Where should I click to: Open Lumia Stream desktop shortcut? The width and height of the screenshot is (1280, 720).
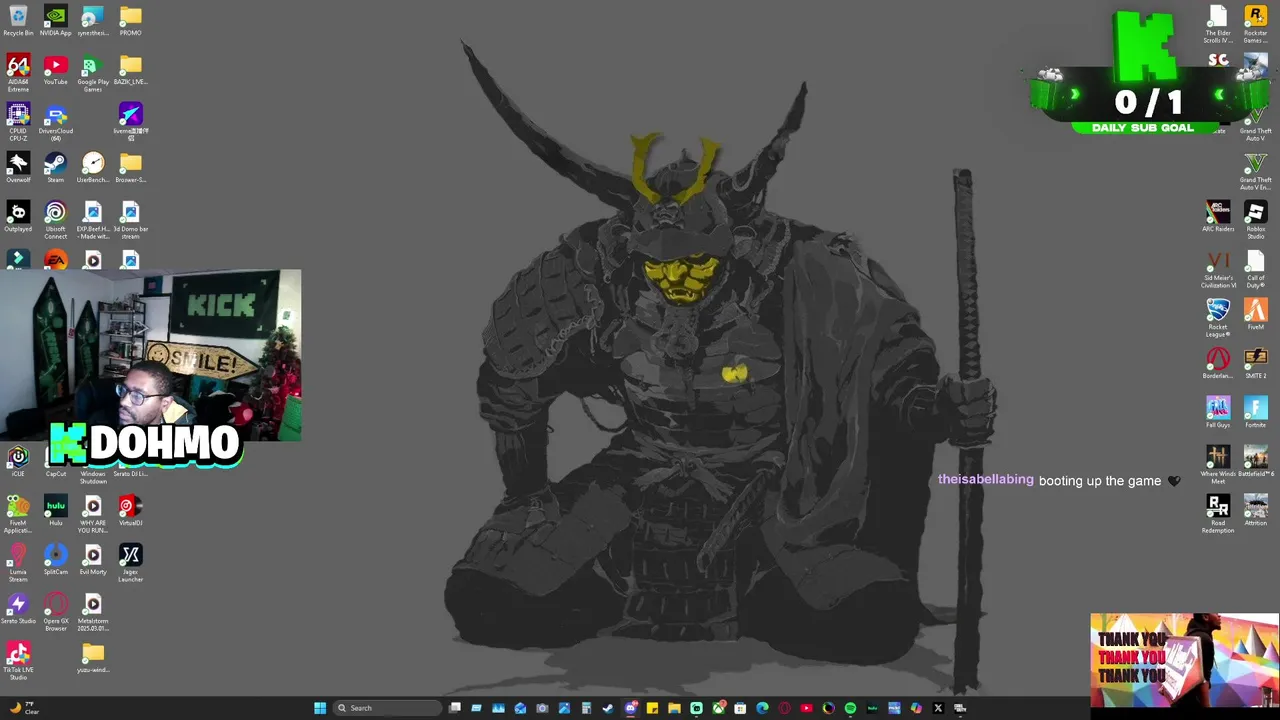pos(18,563)
